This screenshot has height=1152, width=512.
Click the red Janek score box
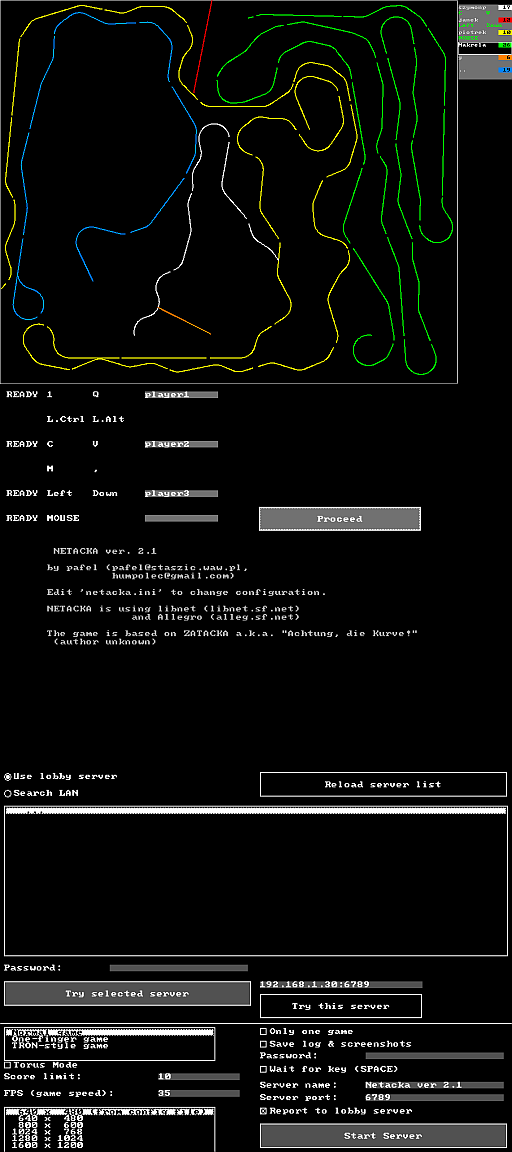[x=505, y=20]
